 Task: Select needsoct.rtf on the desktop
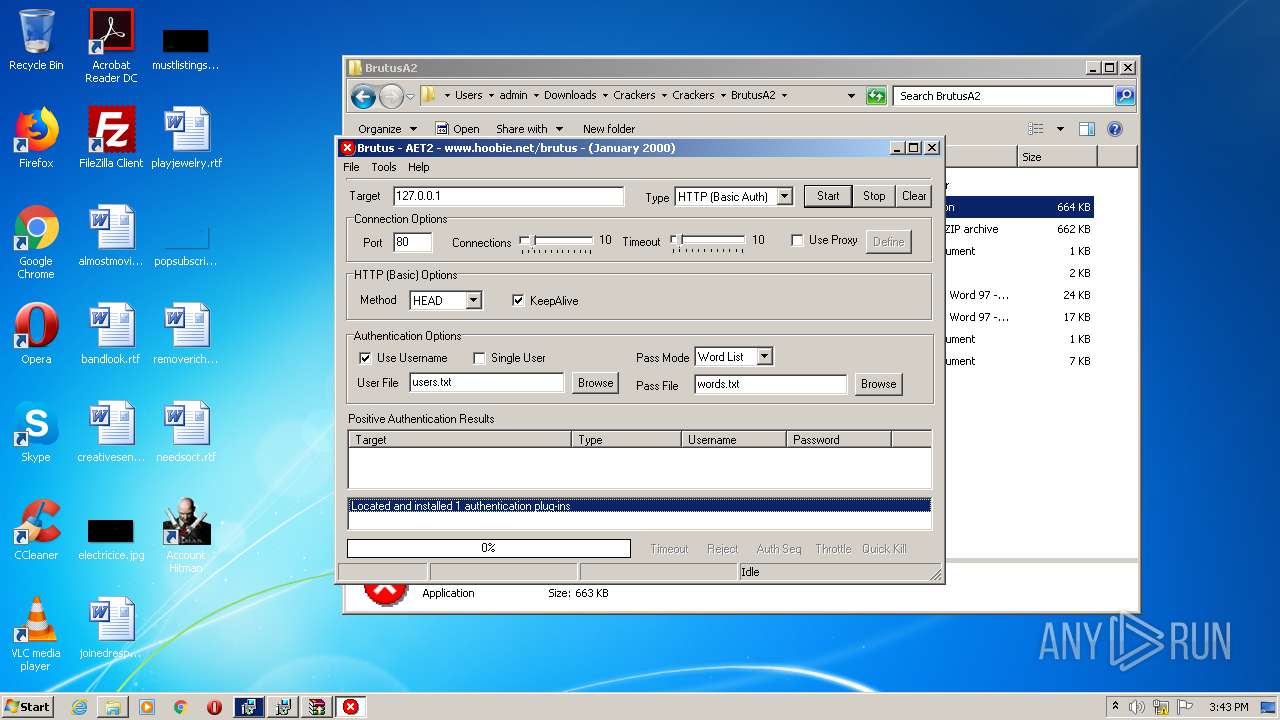click(186, 432)
